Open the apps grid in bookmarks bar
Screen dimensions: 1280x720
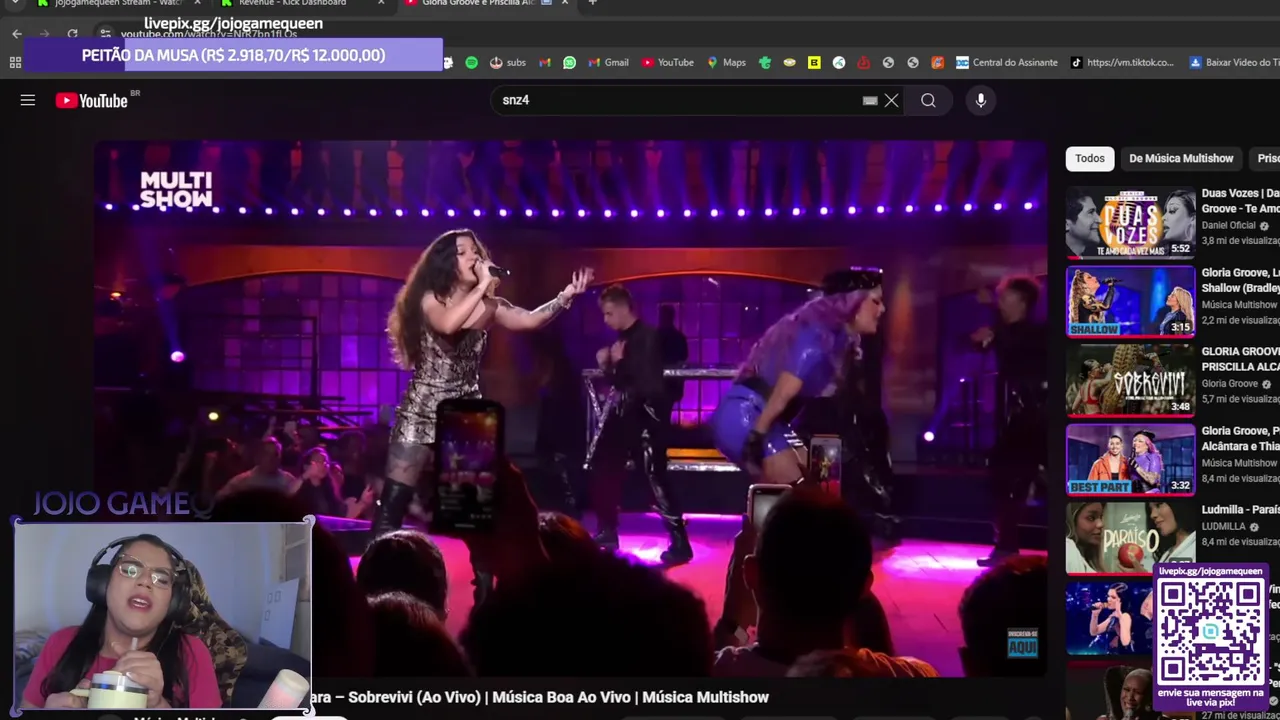(x=15, y=62)
